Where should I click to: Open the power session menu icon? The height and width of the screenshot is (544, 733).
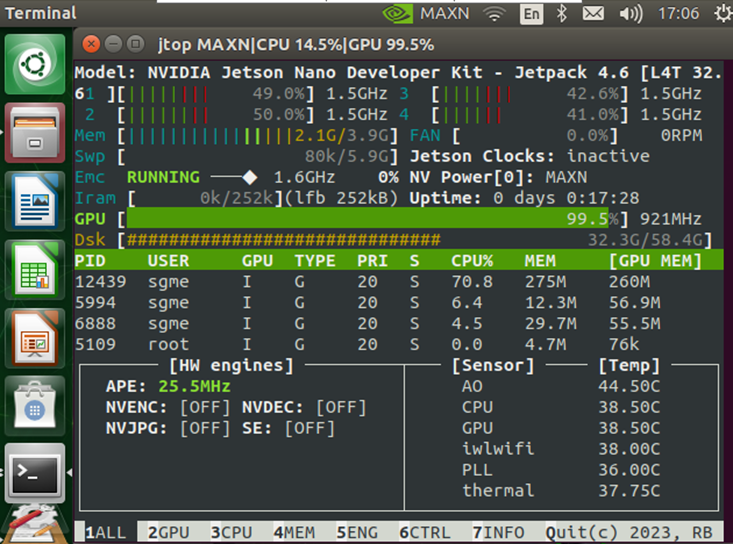click(723, 13)
